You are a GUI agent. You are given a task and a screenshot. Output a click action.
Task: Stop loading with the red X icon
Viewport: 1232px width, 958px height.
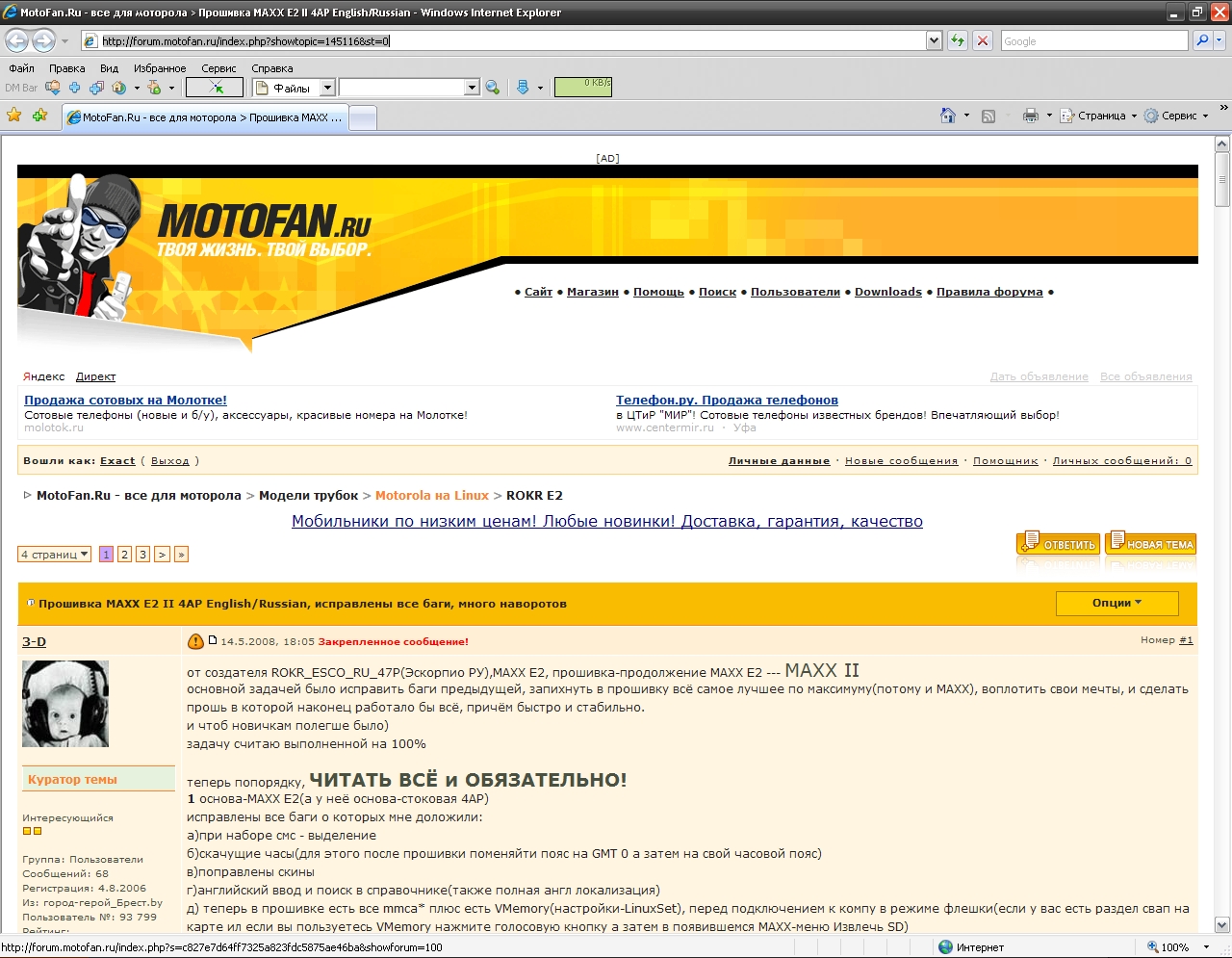[x=982, y=40]
